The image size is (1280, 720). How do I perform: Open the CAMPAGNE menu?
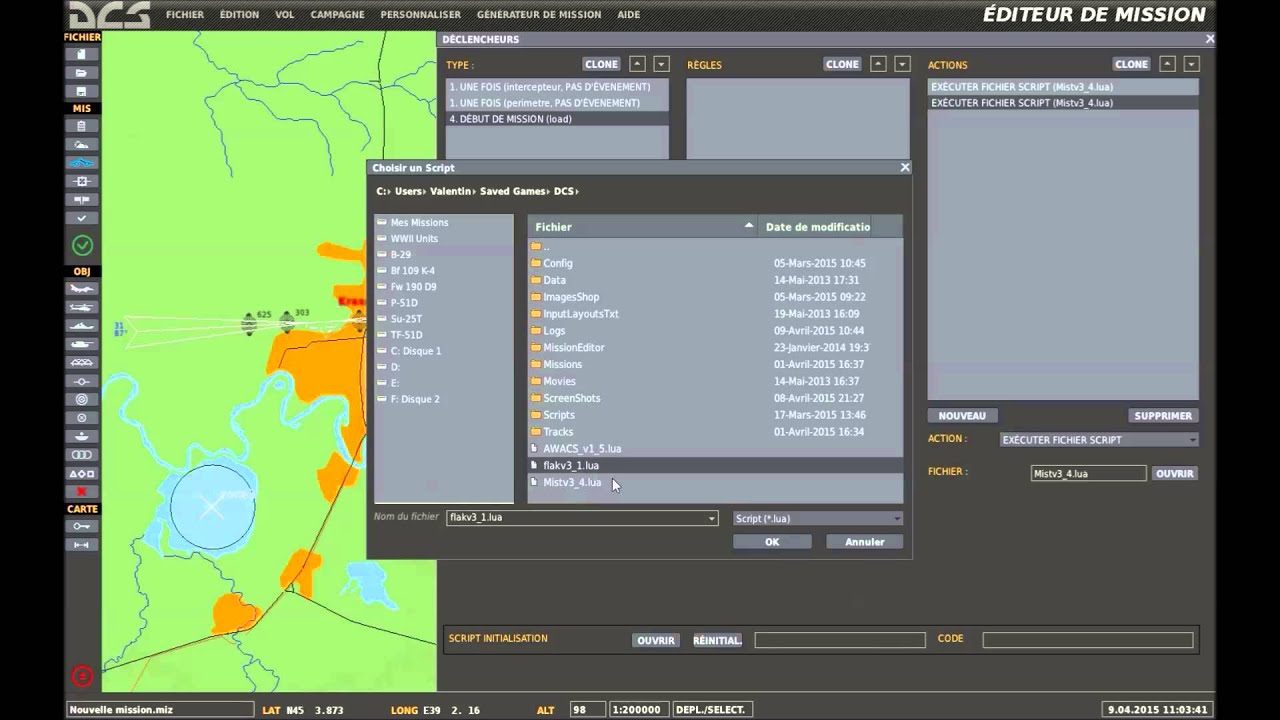(338, 15)
